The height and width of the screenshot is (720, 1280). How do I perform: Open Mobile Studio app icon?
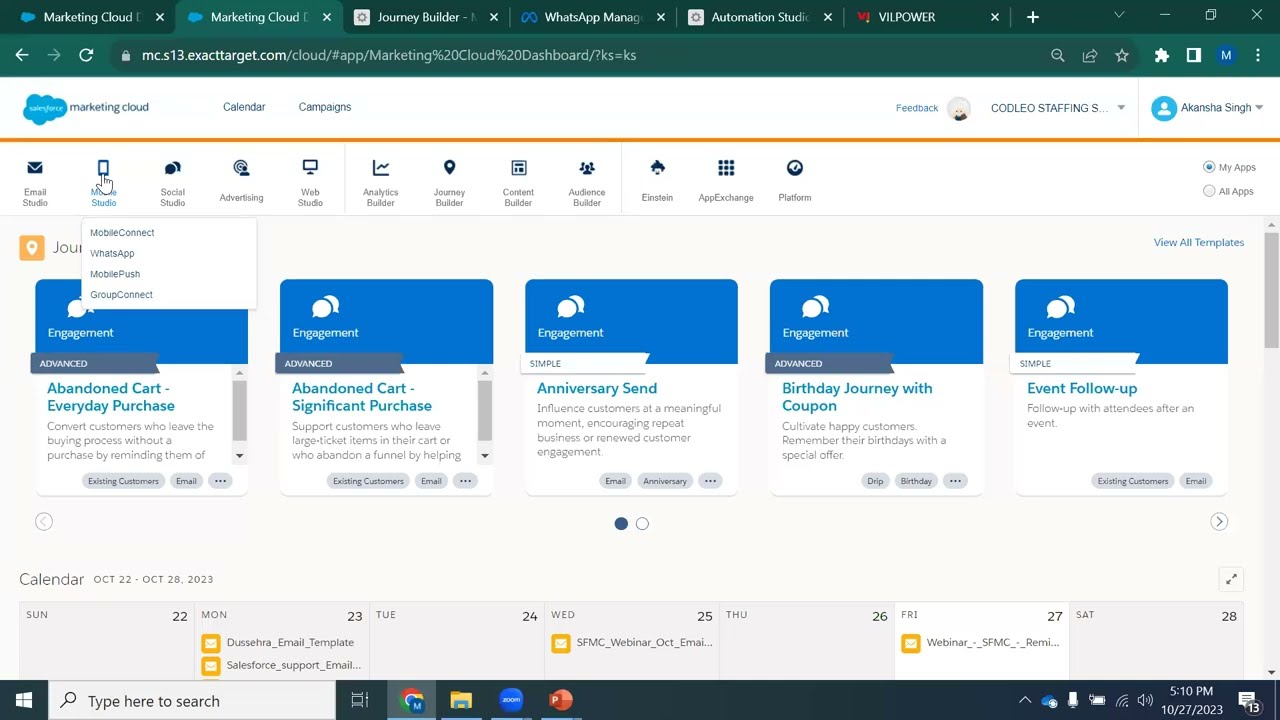tap(103, 182)
